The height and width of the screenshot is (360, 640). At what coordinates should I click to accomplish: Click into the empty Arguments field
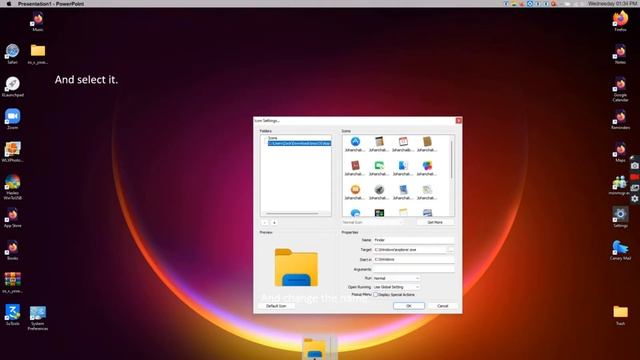coord(413,269)
